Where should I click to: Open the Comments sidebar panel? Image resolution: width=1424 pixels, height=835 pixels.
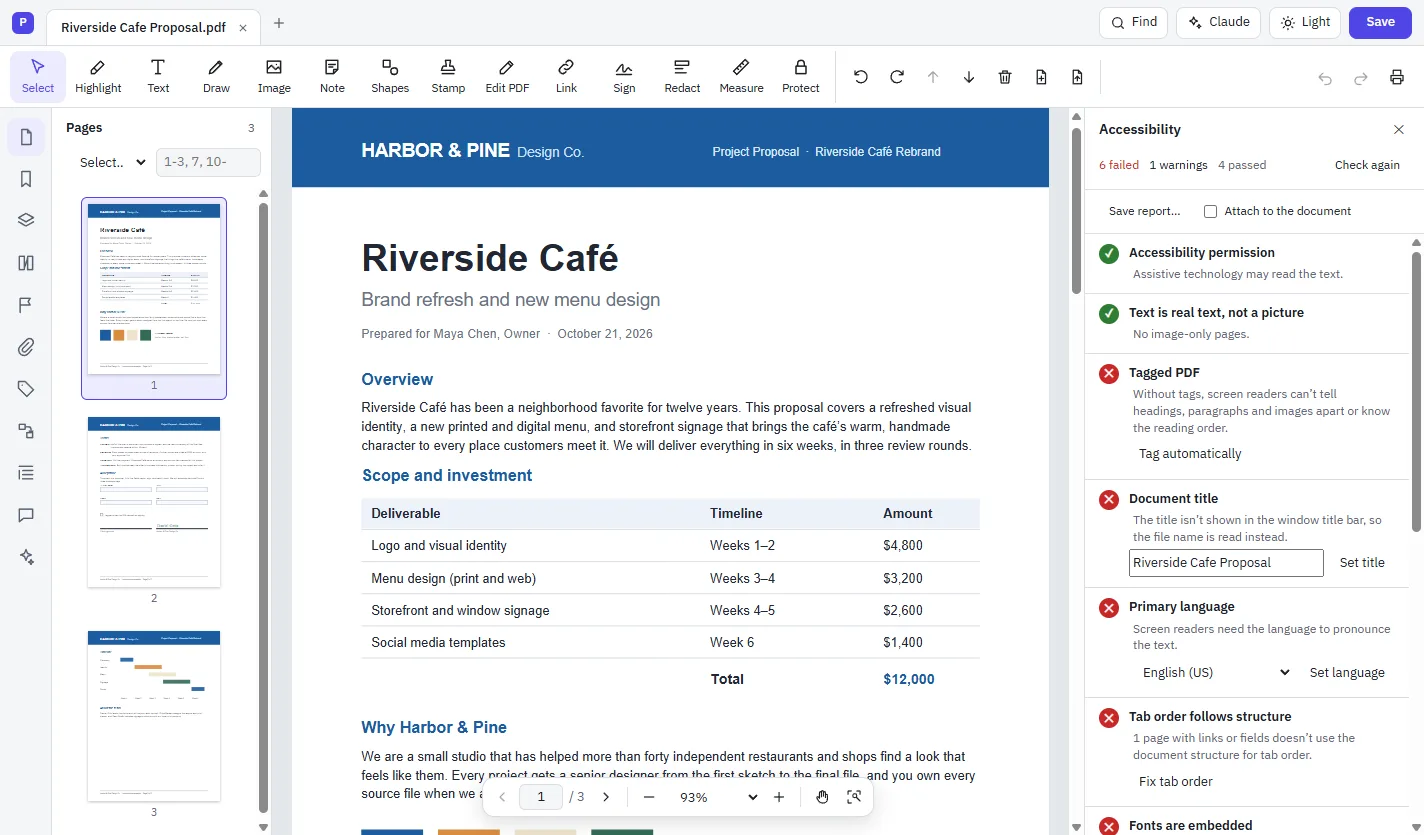pos(26,515)
